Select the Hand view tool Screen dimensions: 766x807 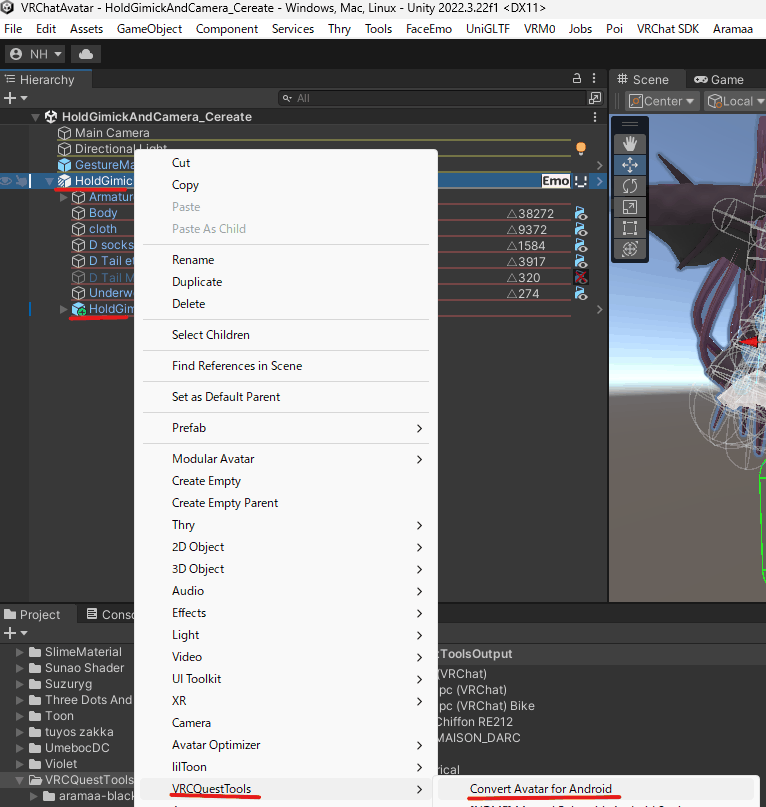coord(630,144)
